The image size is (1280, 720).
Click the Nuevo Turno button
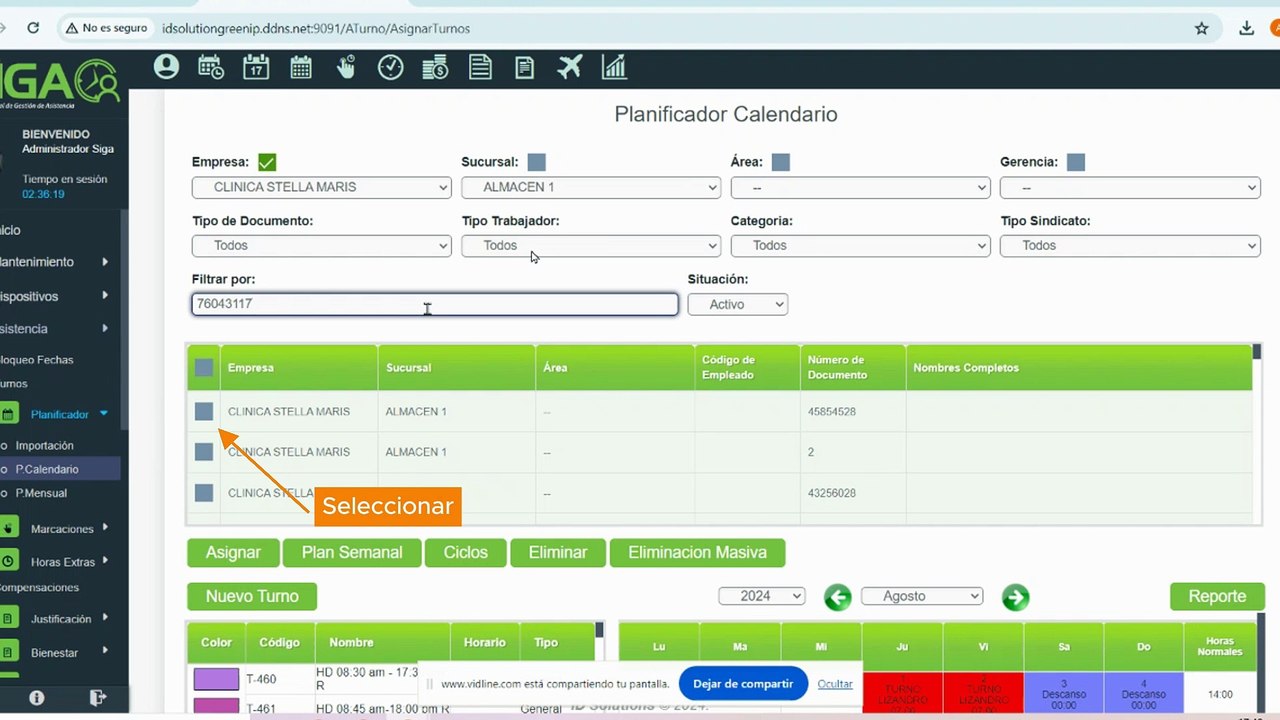252,597
